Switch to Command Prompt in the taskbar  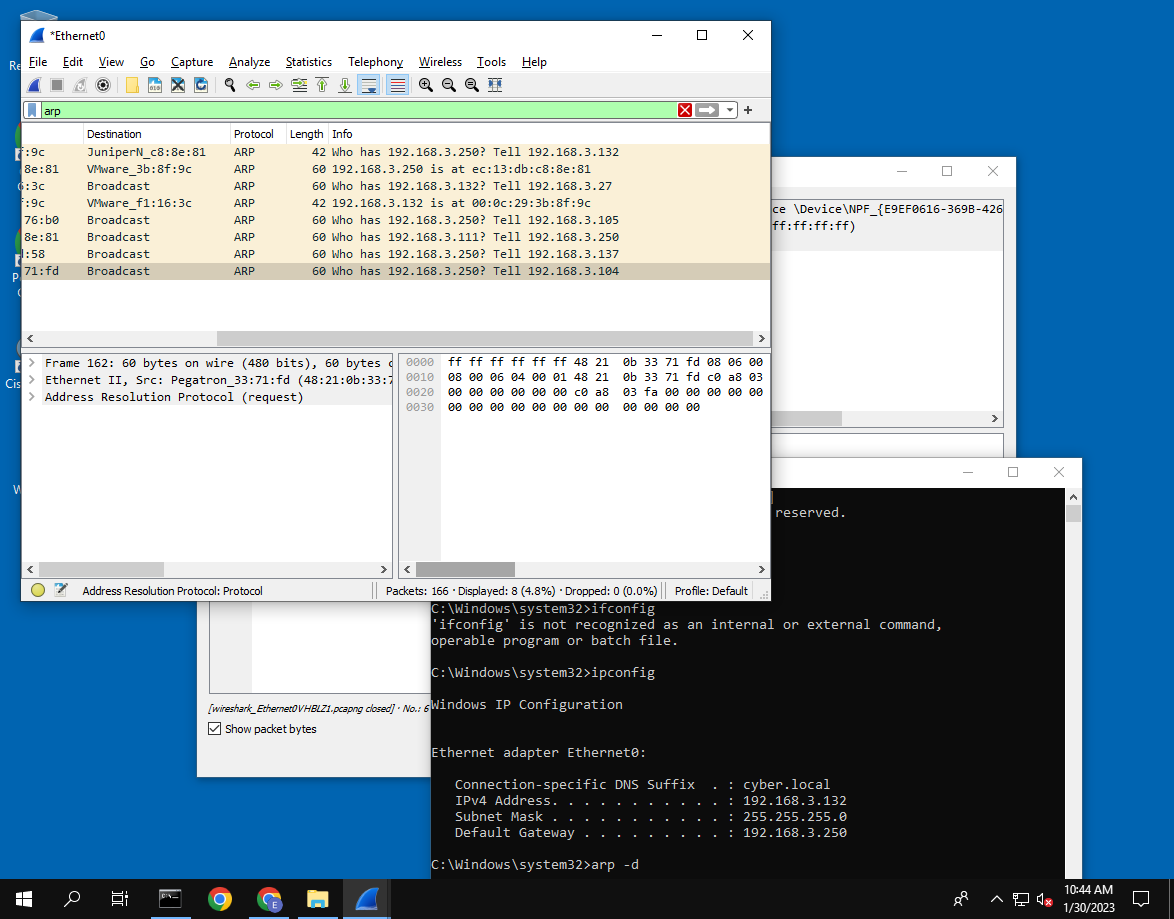pos(170,899)
